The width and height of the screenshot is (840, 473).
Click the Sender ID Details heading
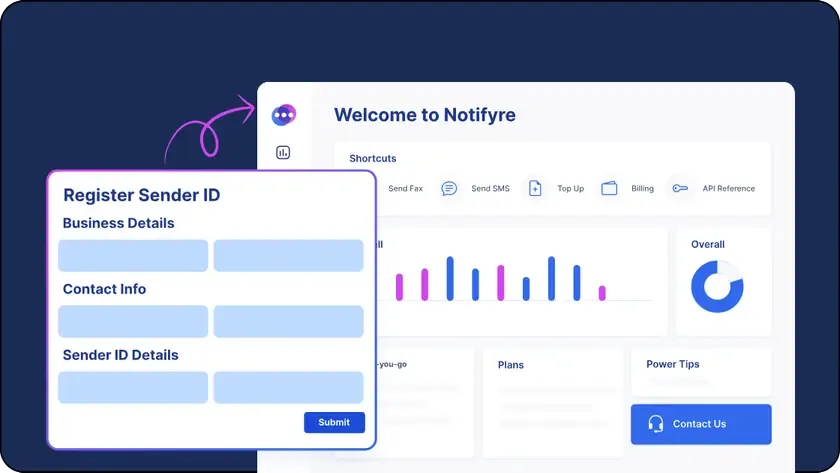[121, 355]
